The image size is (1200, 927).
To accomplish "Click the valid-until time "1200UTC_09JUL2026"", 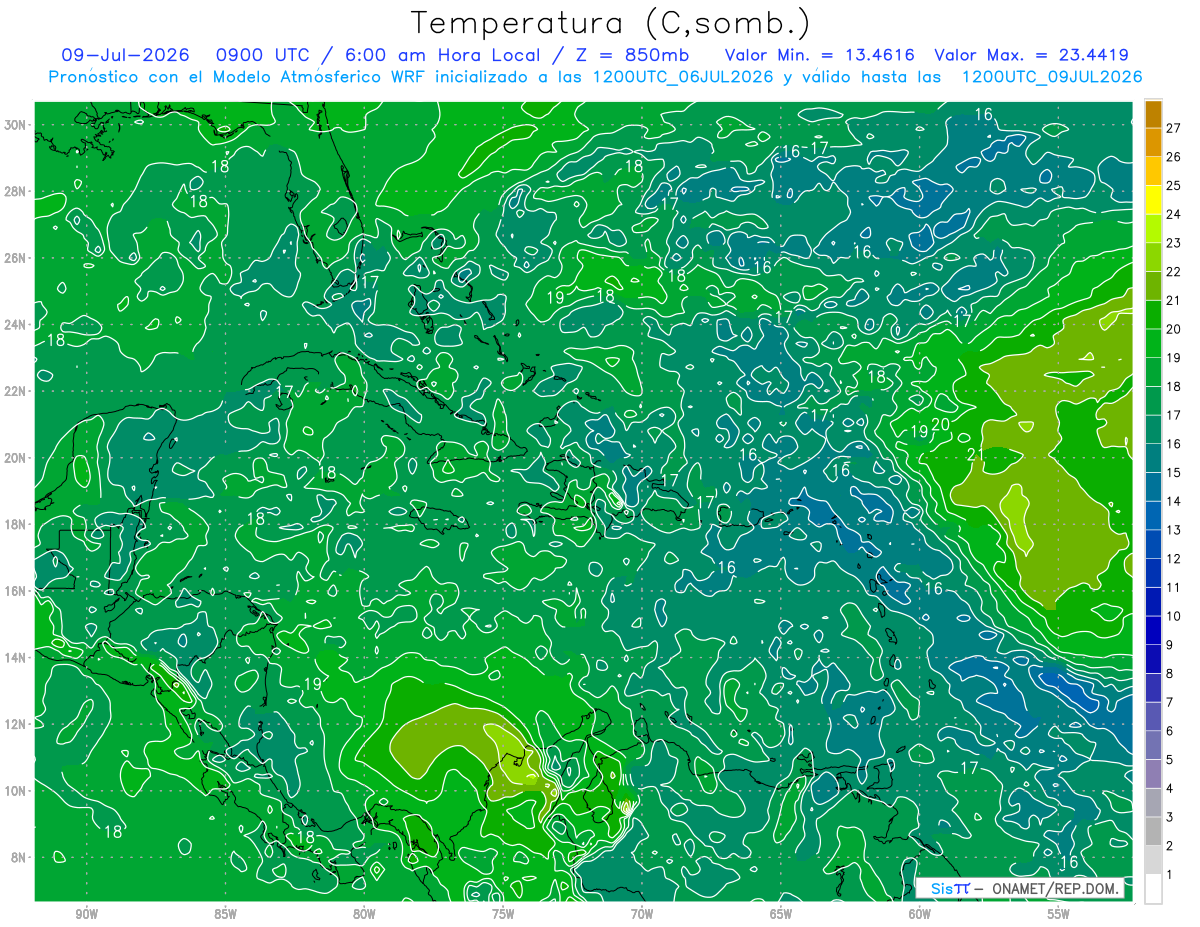I will (1052, 77).
